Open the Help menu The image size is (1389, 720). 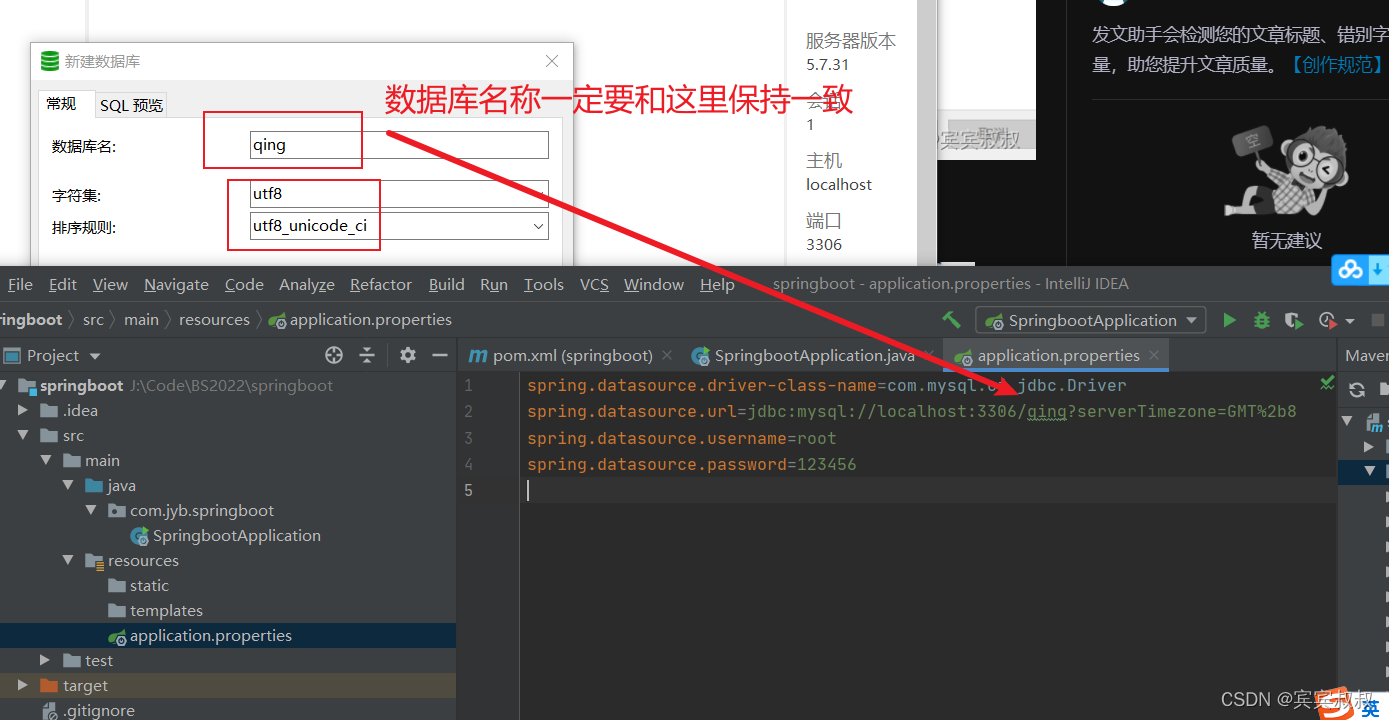[717, 284]
